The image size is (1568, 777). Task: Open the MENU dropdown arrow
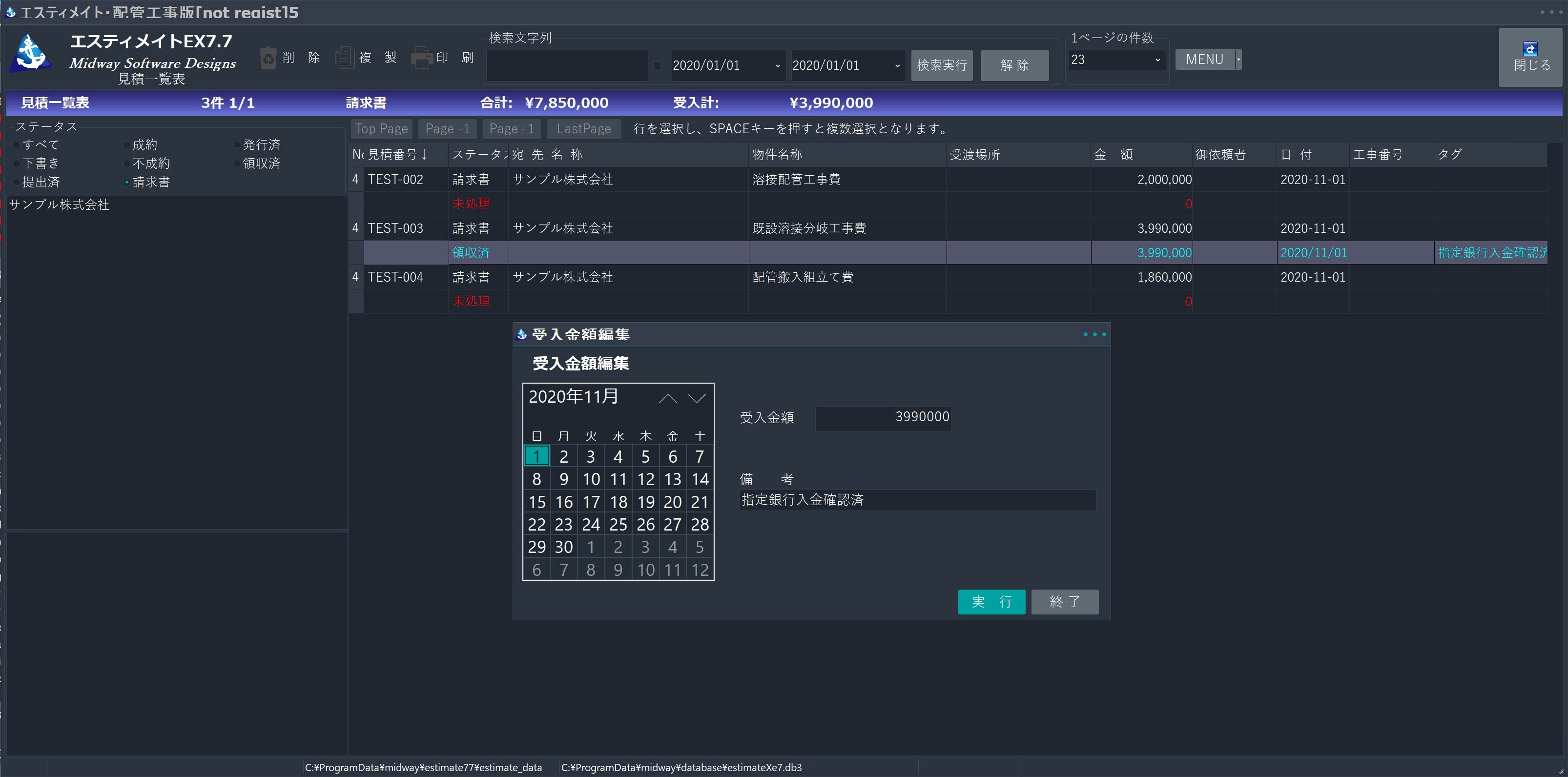coord(1238,60)
